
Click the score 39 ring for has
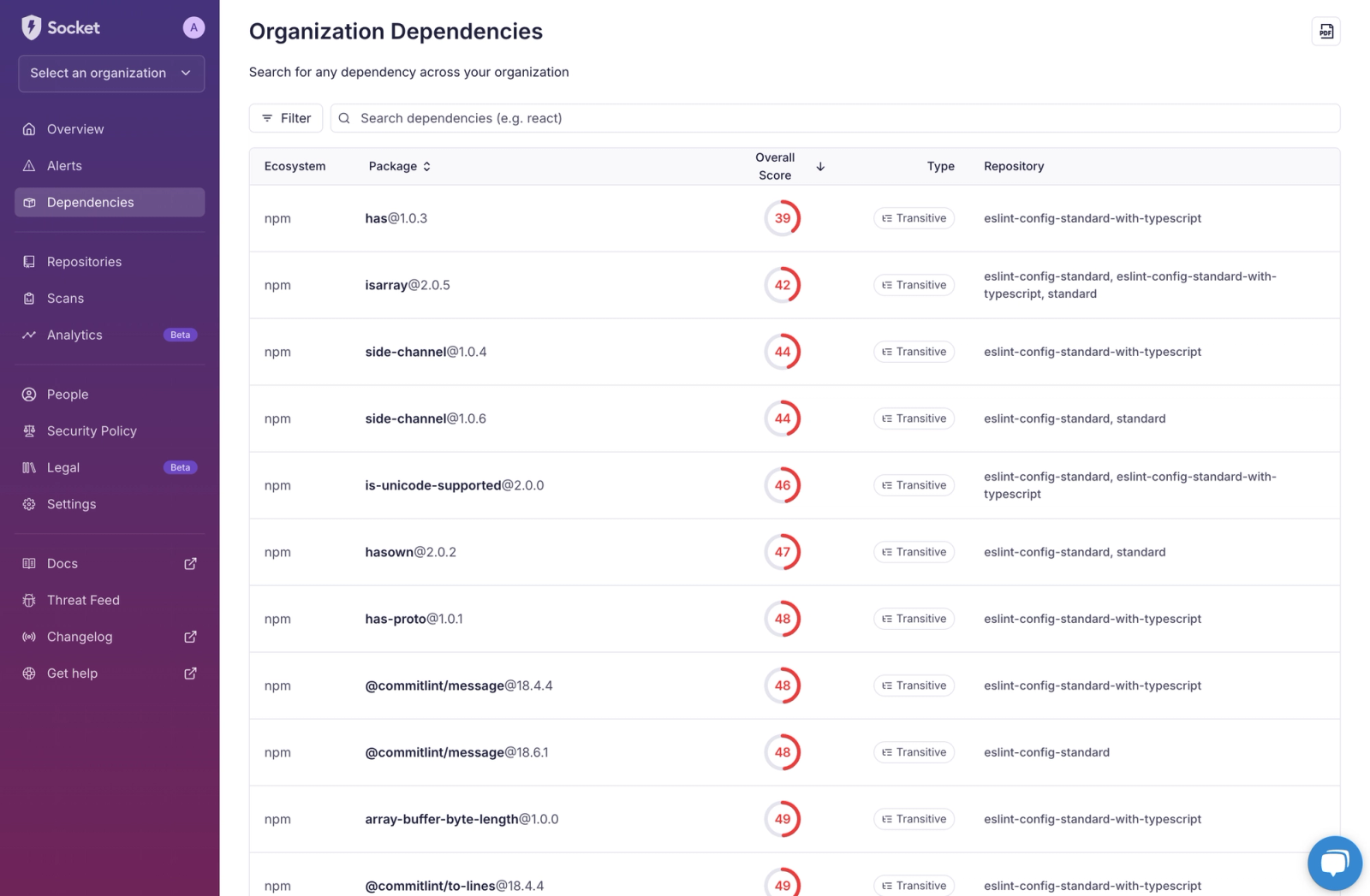coord(782,218)
